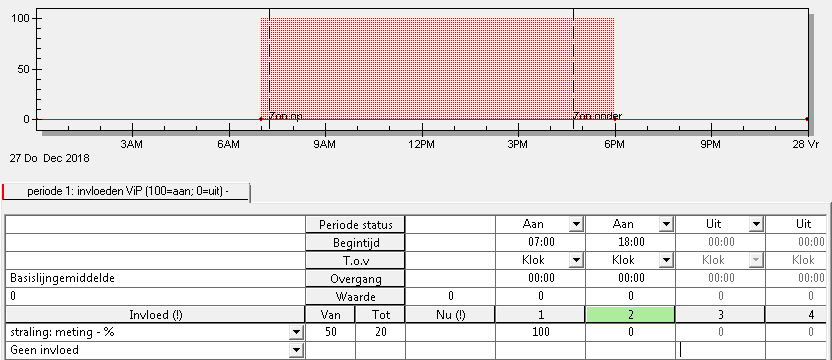Open the 'straling: meting - %' influence dropdown
Viewport: 832px width, 360px height.
click(x=296, y=333)
